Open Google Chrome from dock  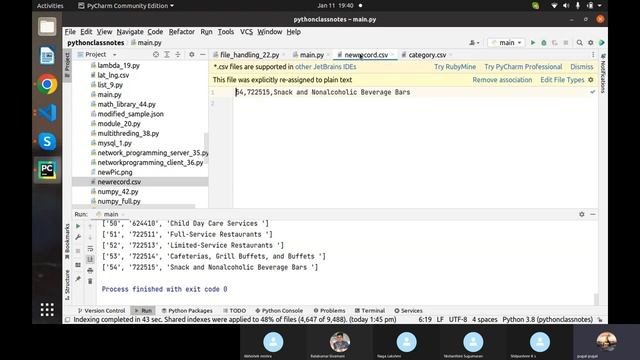click(x=47, y=84)
